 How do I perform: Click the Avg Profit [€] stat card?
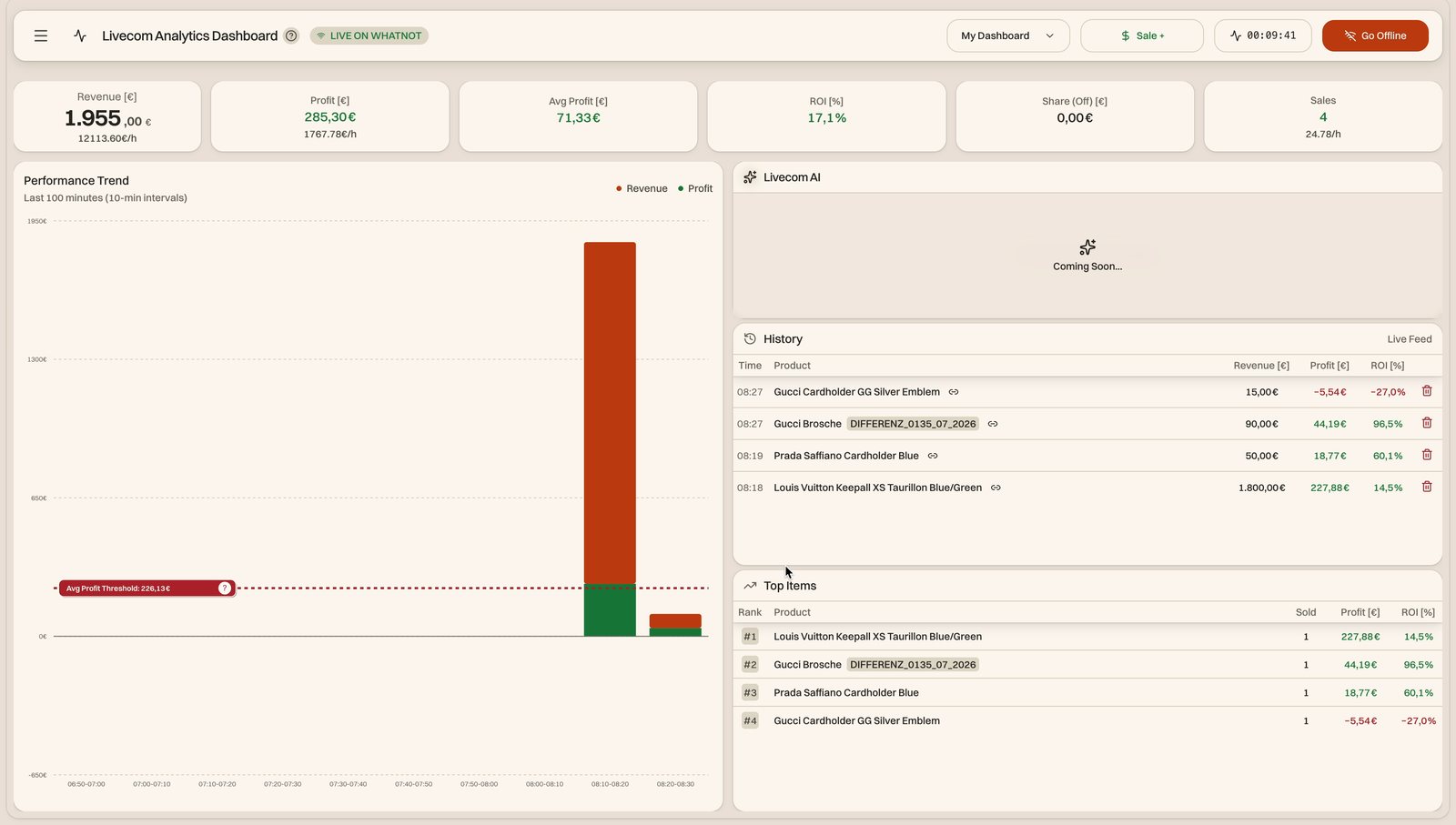click(579, 116)
